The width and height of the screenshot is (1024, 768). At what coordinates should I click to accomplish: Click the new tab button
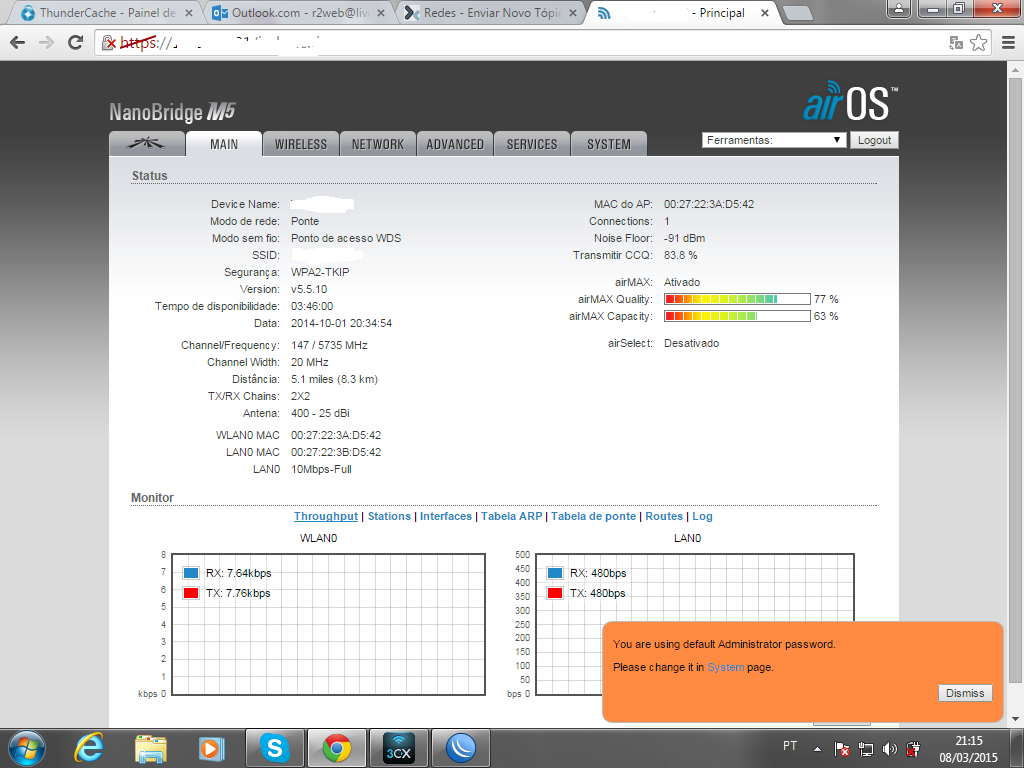point(797,12)
